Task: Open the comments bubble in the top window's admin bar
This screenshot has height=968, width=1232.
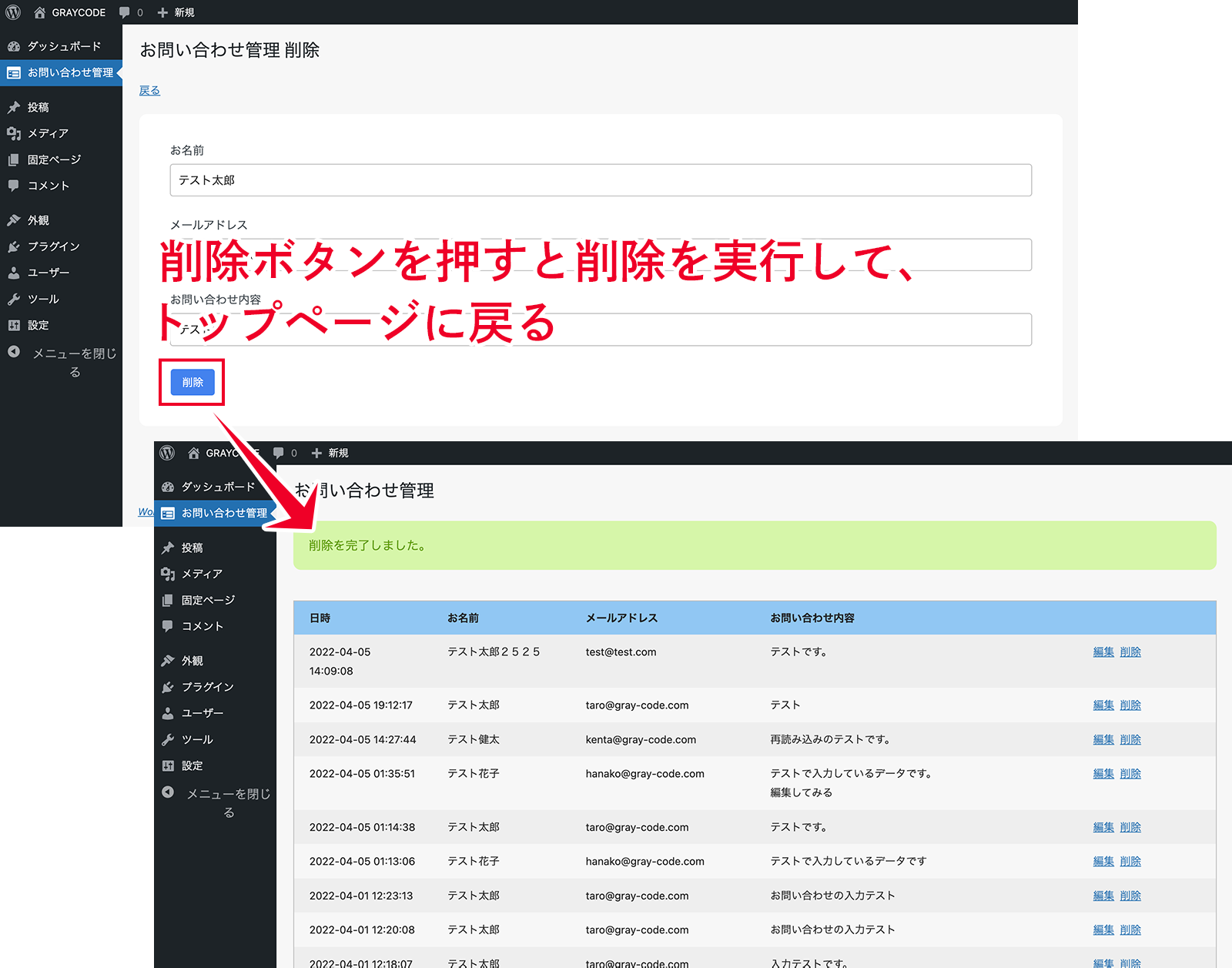Action: coord(124,13)
